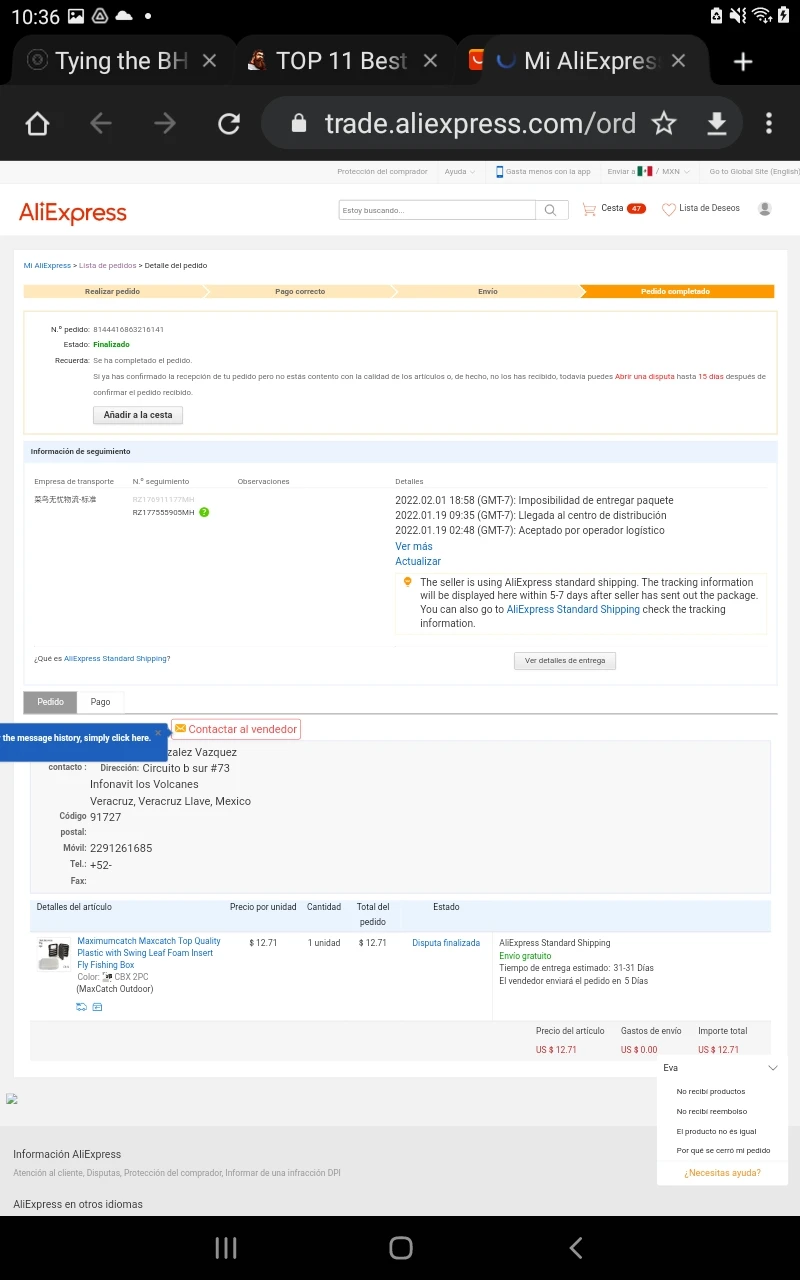Click 'Gasta menos con la app' phone icon
The width and height of the screenshot is (800, 1280).
500,172
